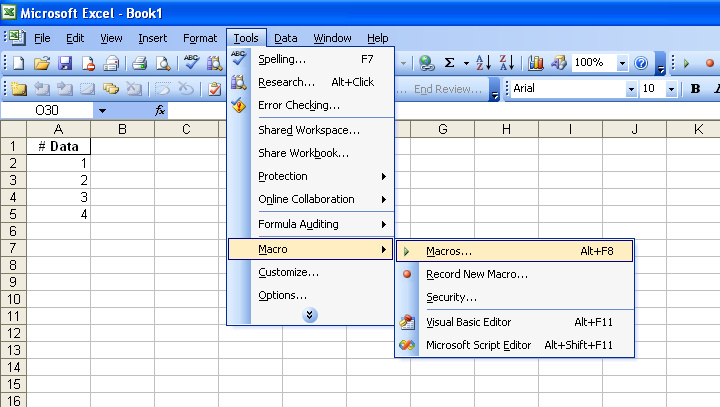The width and height of the screenshot is (720, 407).
Task: Expand the Protection submenu
Action: [x=311, y=176]
